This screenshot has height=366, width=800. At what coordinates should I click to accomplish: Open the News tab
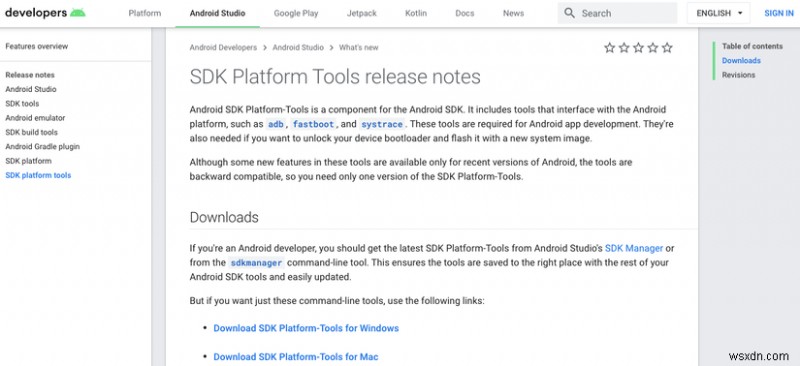[x=513, y=13]
